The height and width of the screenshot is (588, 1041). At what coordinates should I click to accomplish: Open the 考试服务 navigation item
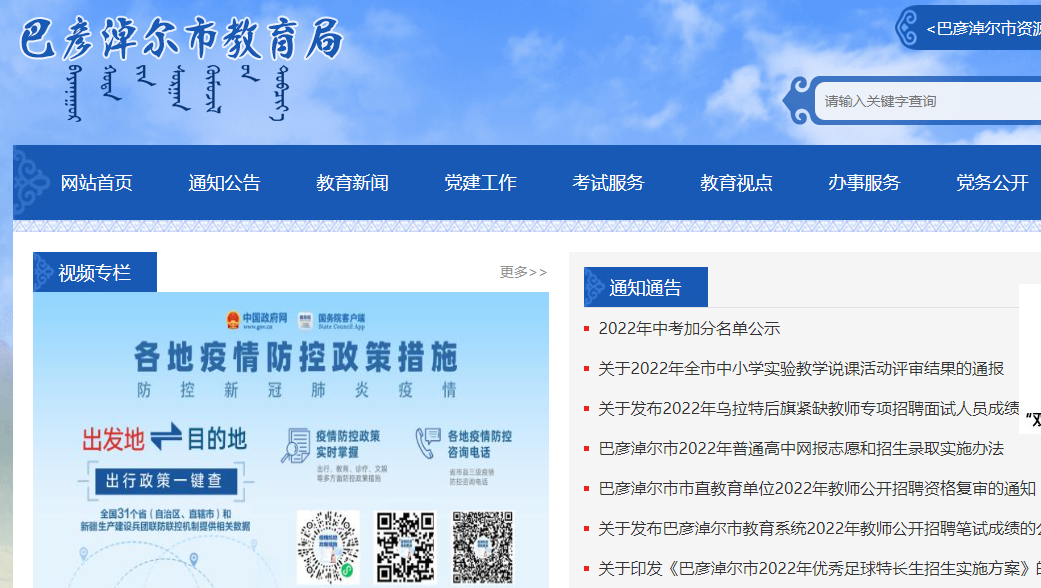(609, 183)
